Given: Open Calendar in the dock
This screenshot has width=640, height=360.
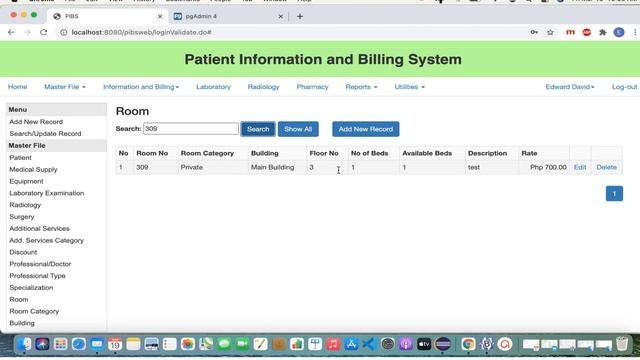Looking at the screenshot, I should point(115,344).
